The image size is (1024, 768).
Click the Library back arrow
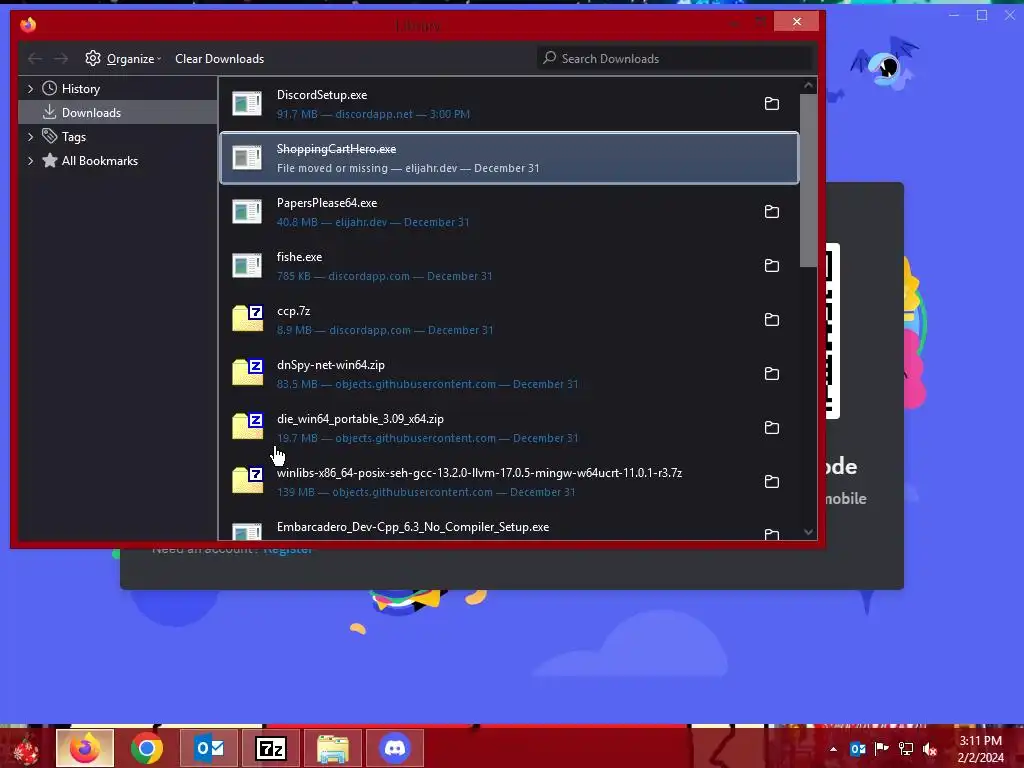click(35, 59)
